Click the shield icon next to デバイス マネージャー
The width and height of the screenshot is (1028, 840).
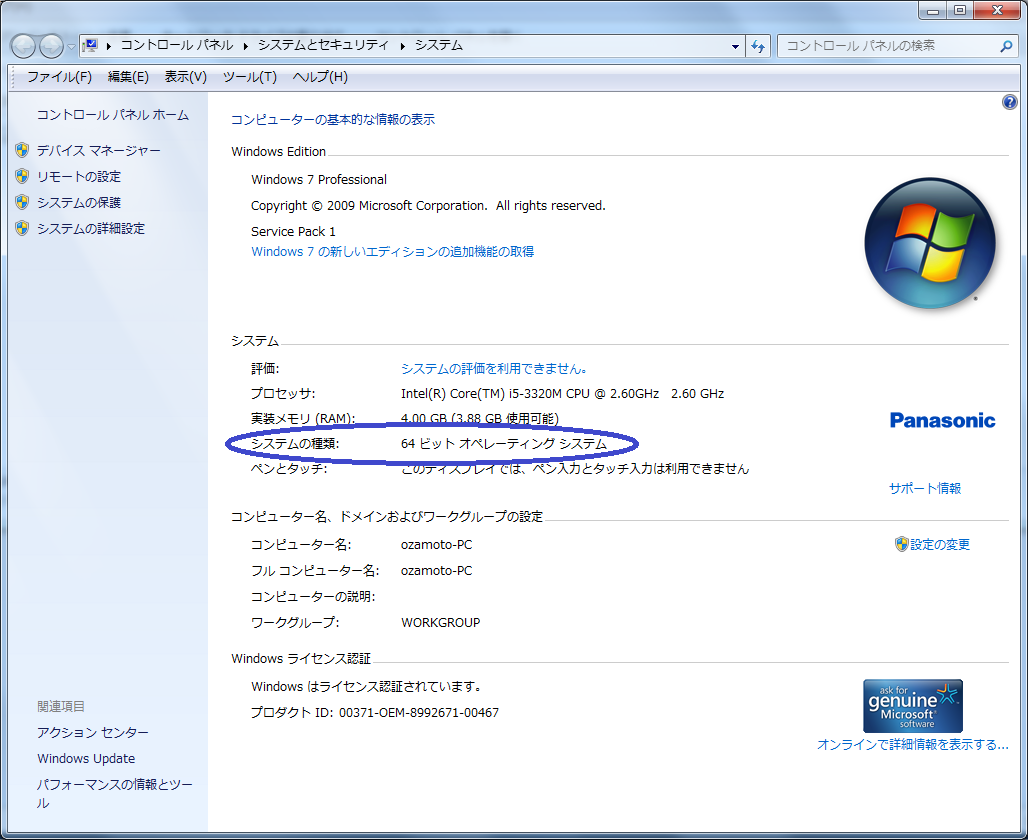pyautogui.click(x=22, y=150)
